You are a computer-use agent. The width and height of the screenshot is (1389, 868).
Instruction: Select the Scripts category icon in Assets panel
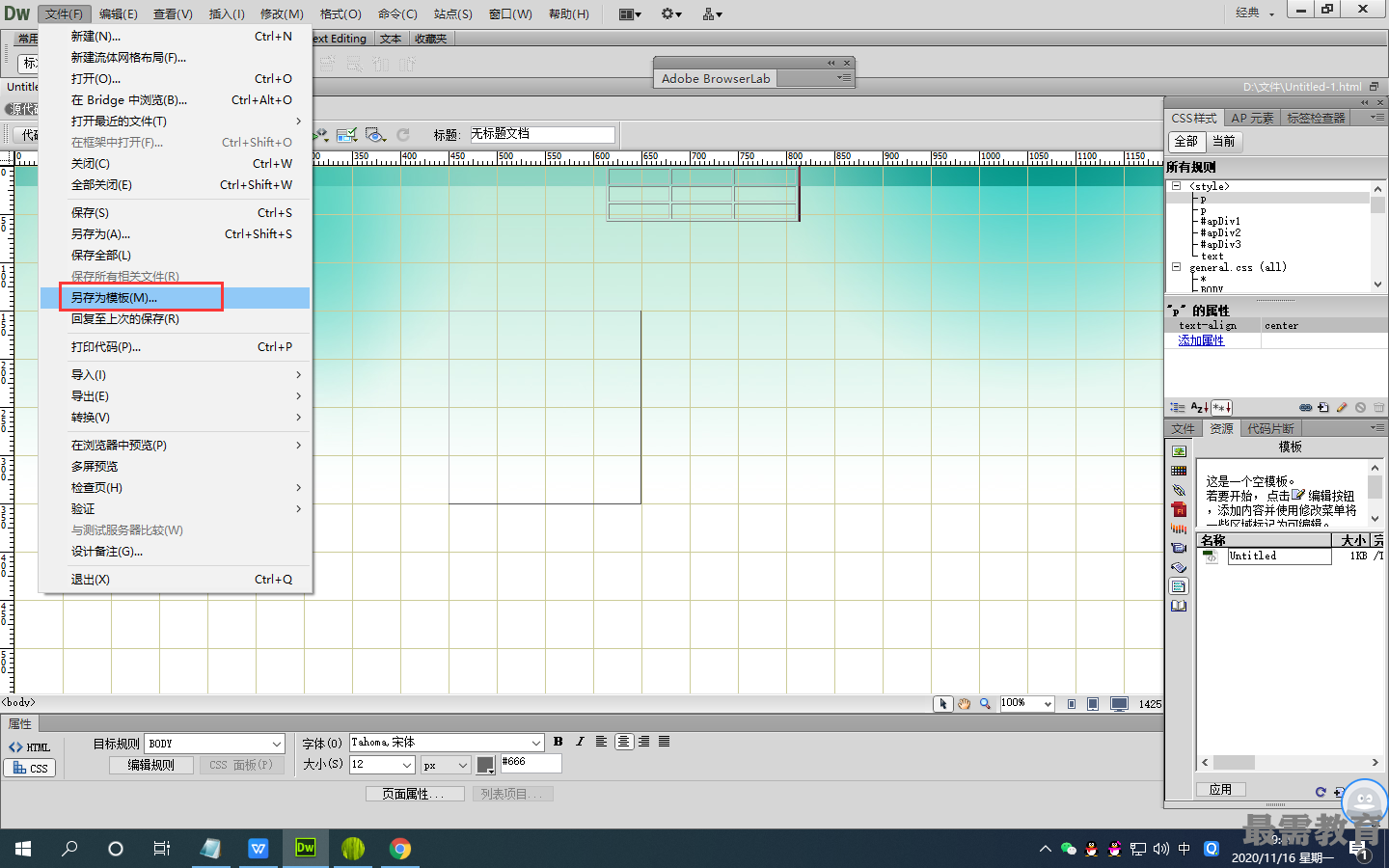tap(1179, 567)
